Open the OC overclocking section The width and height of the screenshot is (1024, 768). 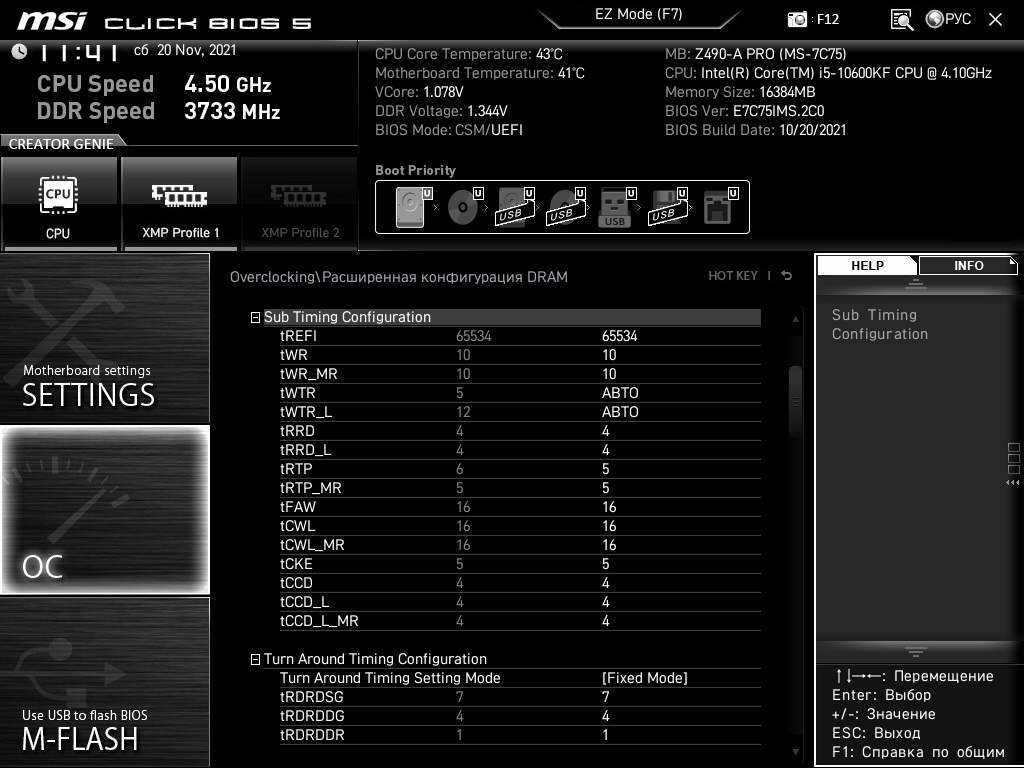[x=104, y=510]
